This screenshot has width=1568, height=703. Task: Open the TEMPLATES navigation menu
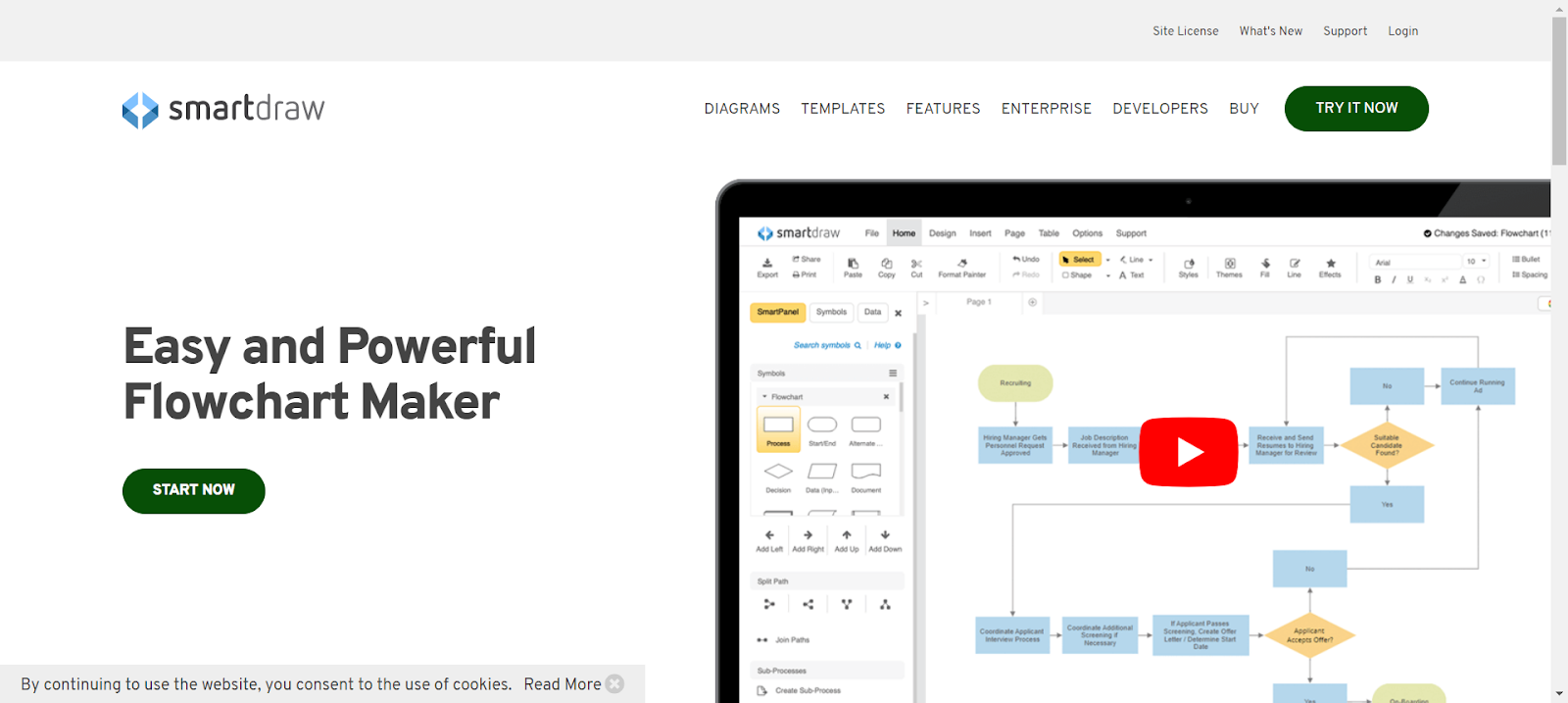click(x=843, y=109)
